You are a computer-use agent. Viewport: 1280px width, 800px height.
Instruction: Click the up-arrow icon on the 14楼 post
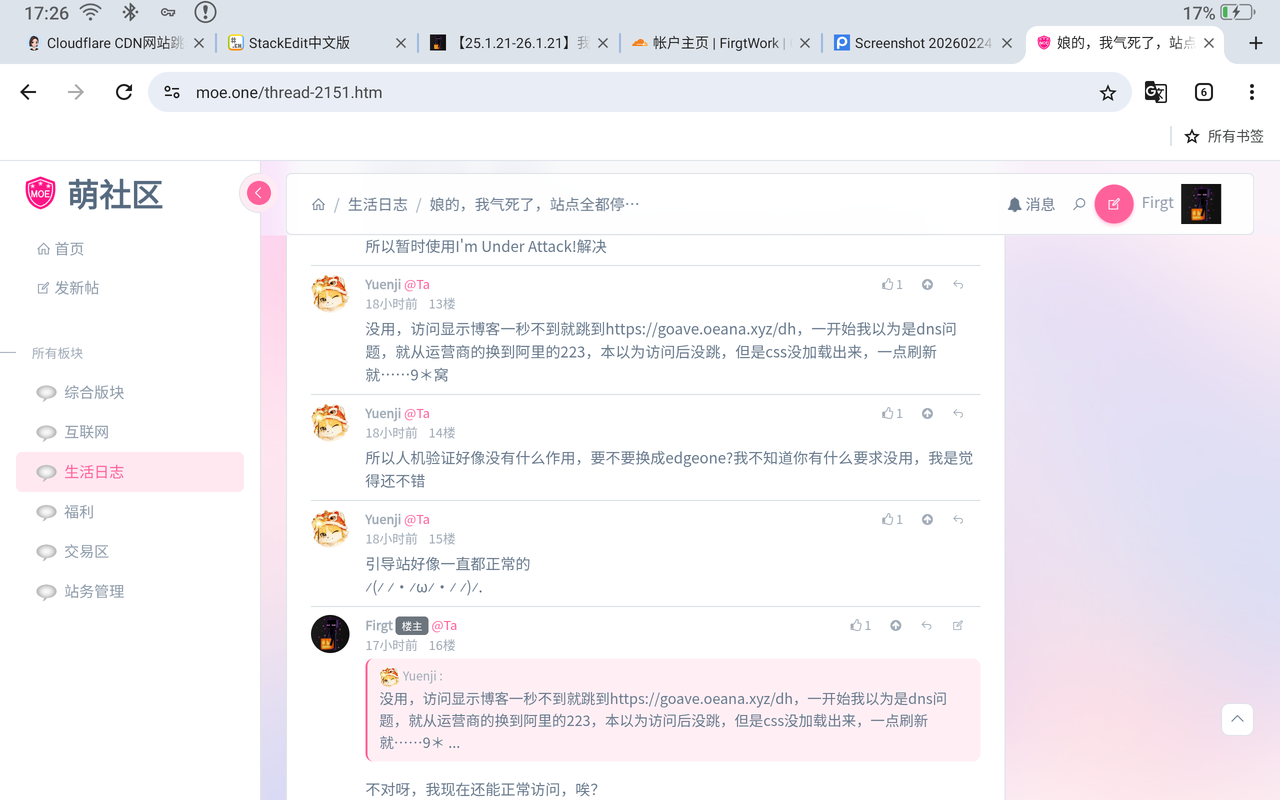coord(927,414)
